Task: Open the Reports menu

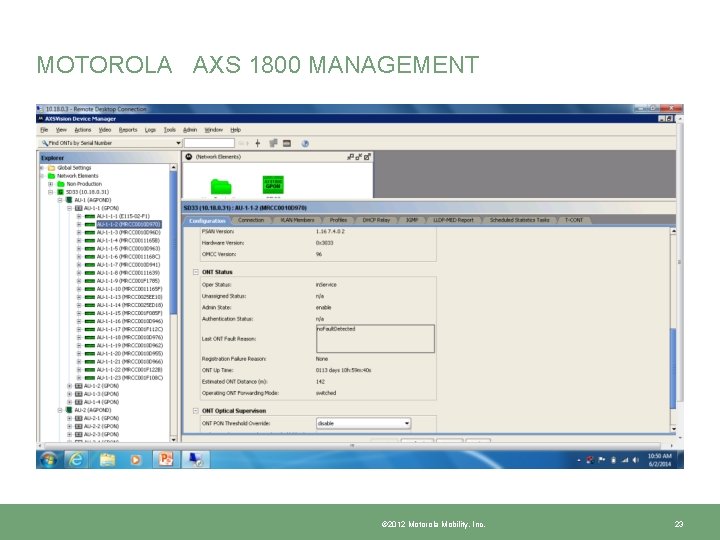Action: tap(128, 130)
